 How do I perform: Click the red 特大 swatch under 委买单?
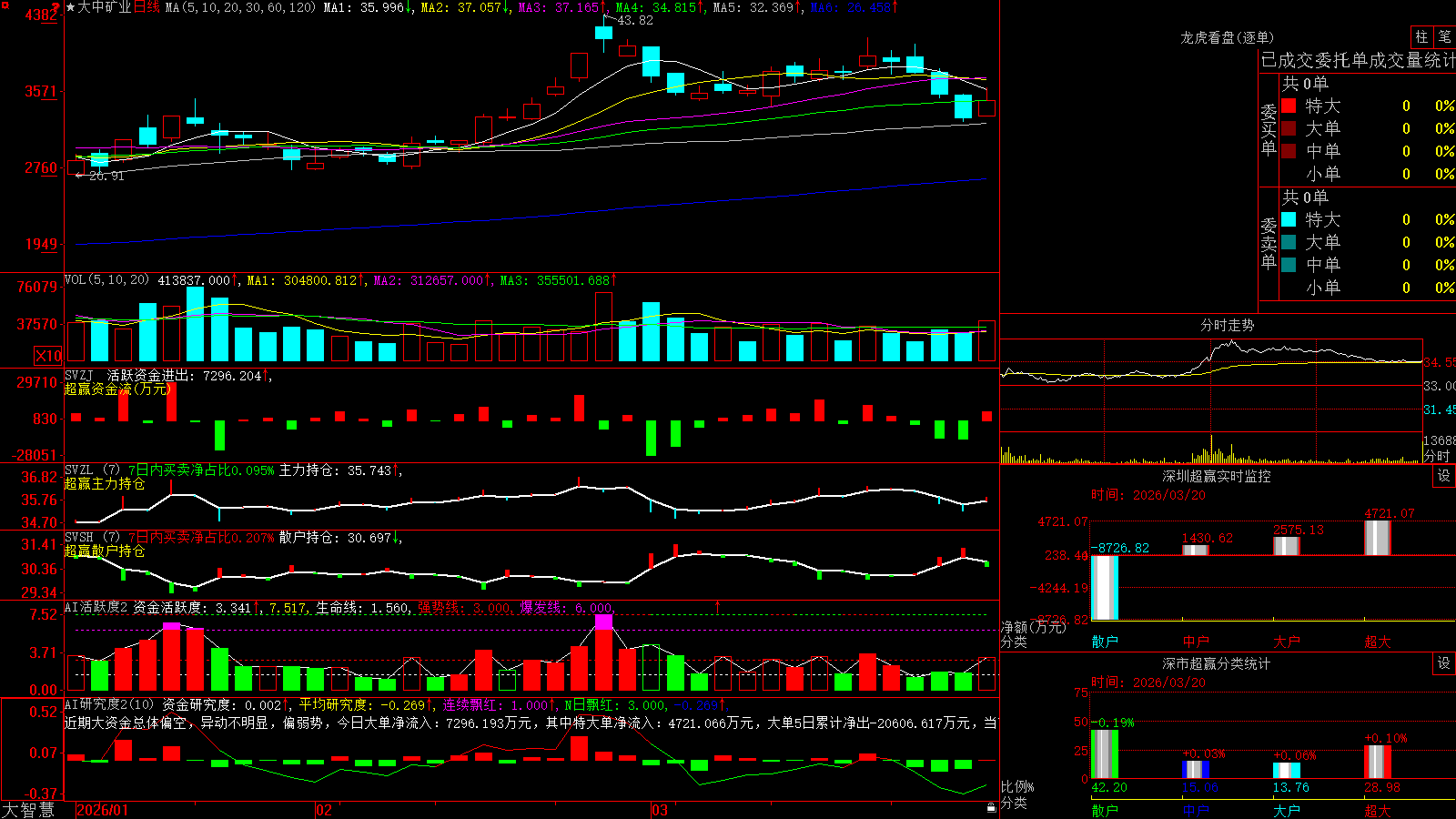pyautogui.click(x=1289, y=106)
